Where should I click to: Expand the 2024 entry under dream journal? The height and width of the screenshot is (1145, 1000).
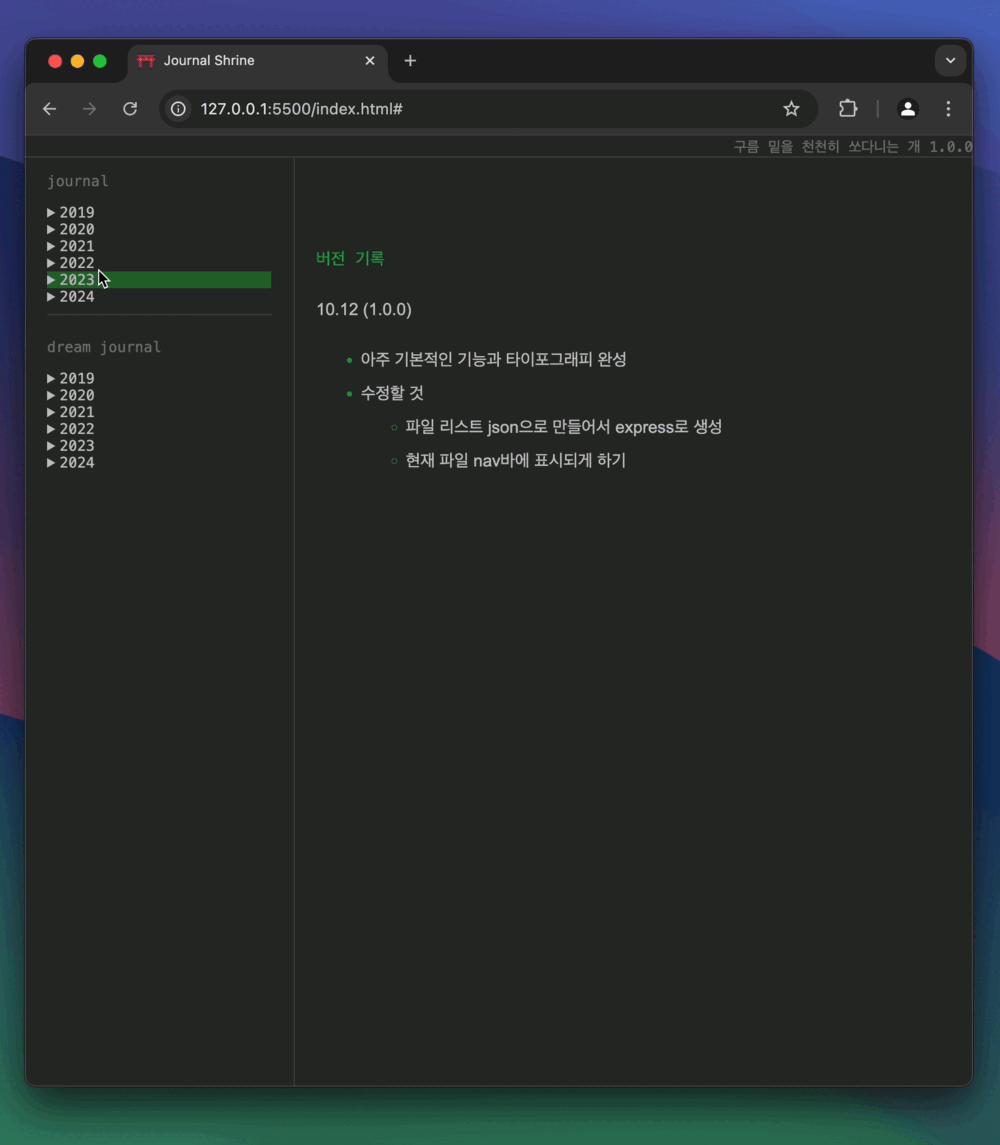tap(70, 462)
